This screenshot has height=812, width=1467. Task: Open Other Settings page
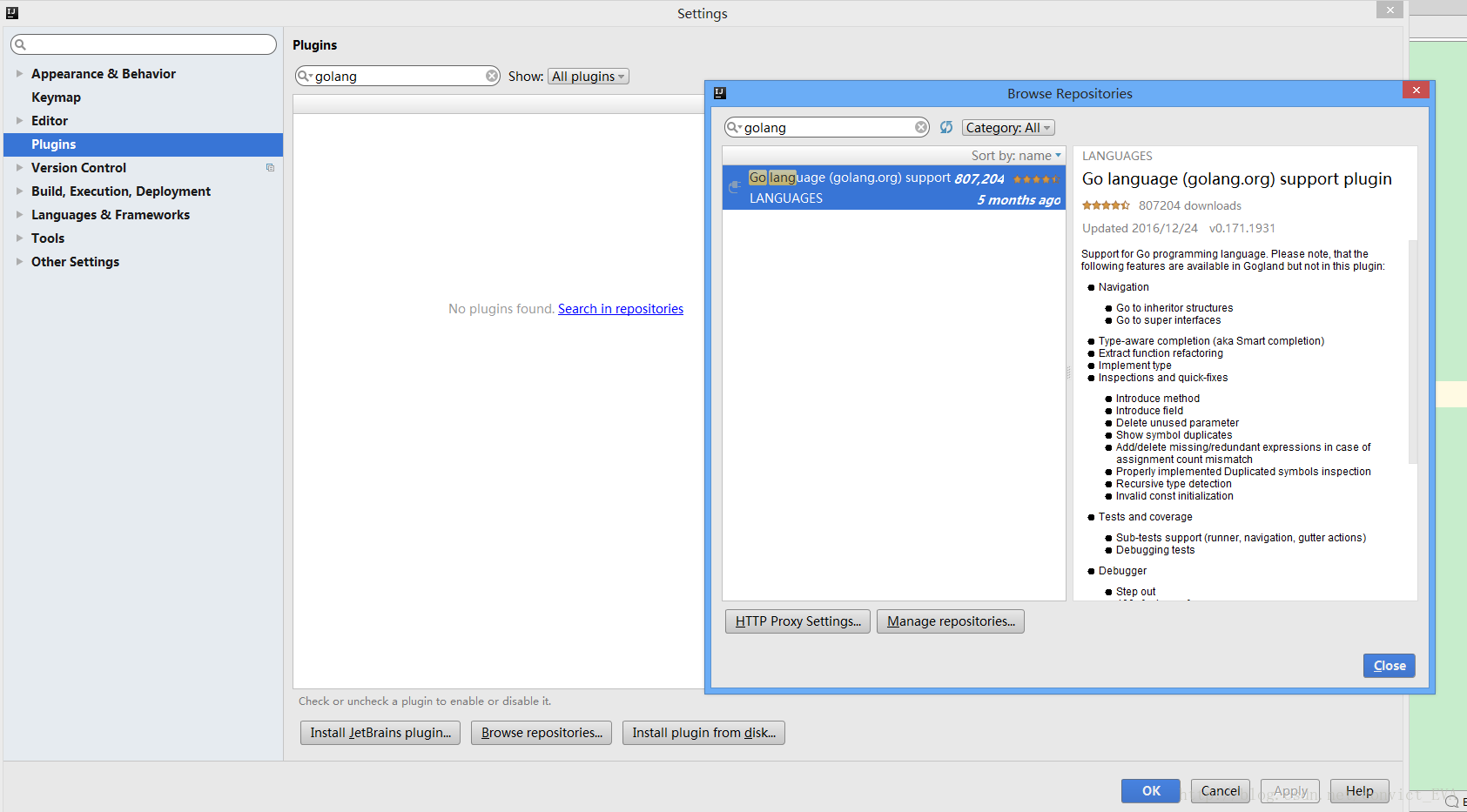click(75, 262)
